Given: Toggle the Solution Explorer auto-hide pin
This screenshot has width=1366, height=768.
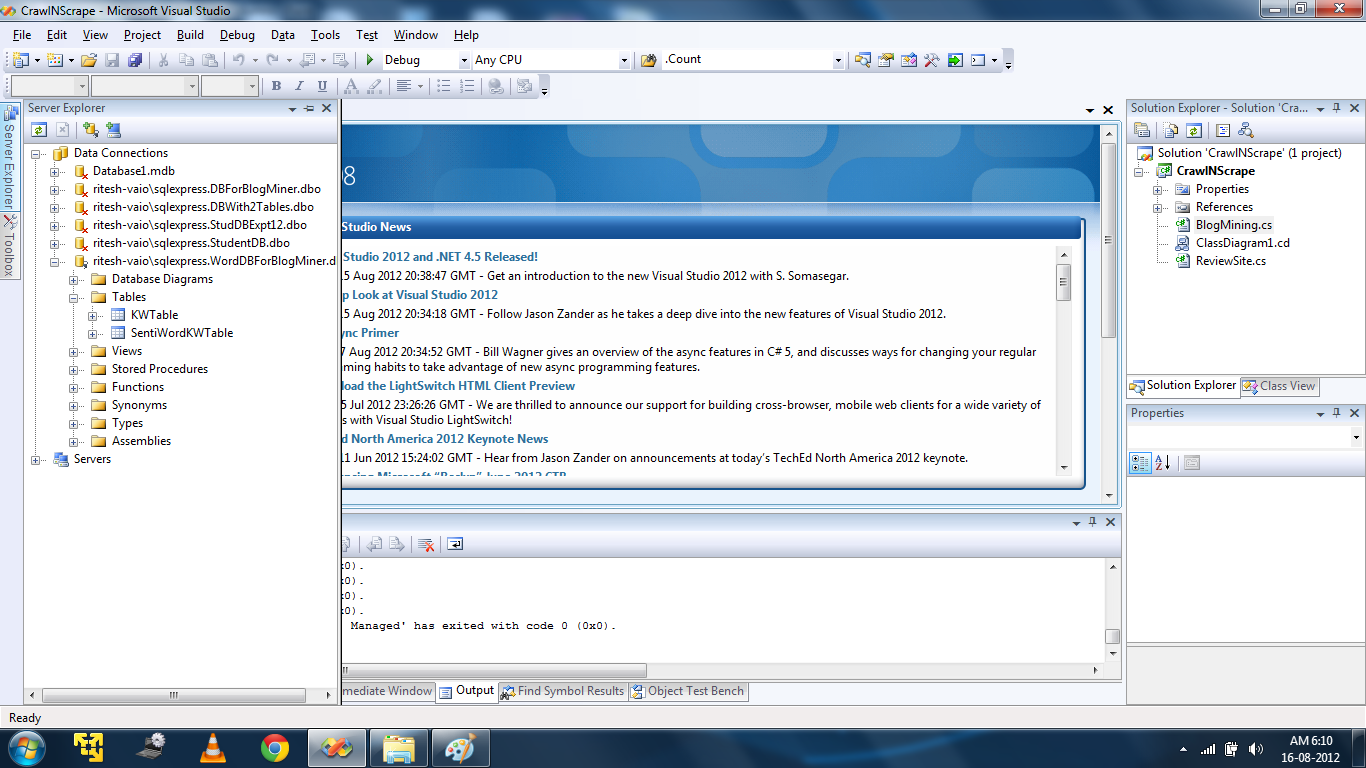Looking at the screenshot, I should tap(1336, 108).
